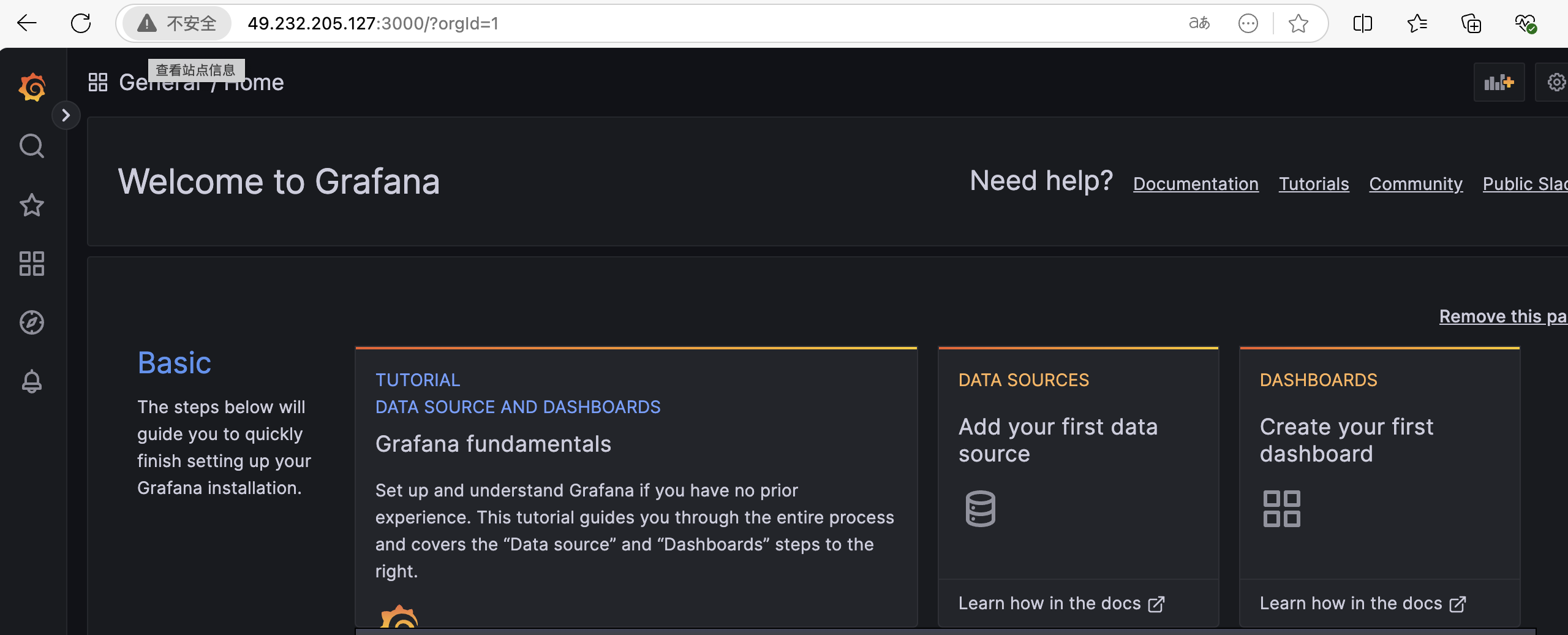Open browser collections icon
Screen dimensions: 1568x635
coord(1471,23)
